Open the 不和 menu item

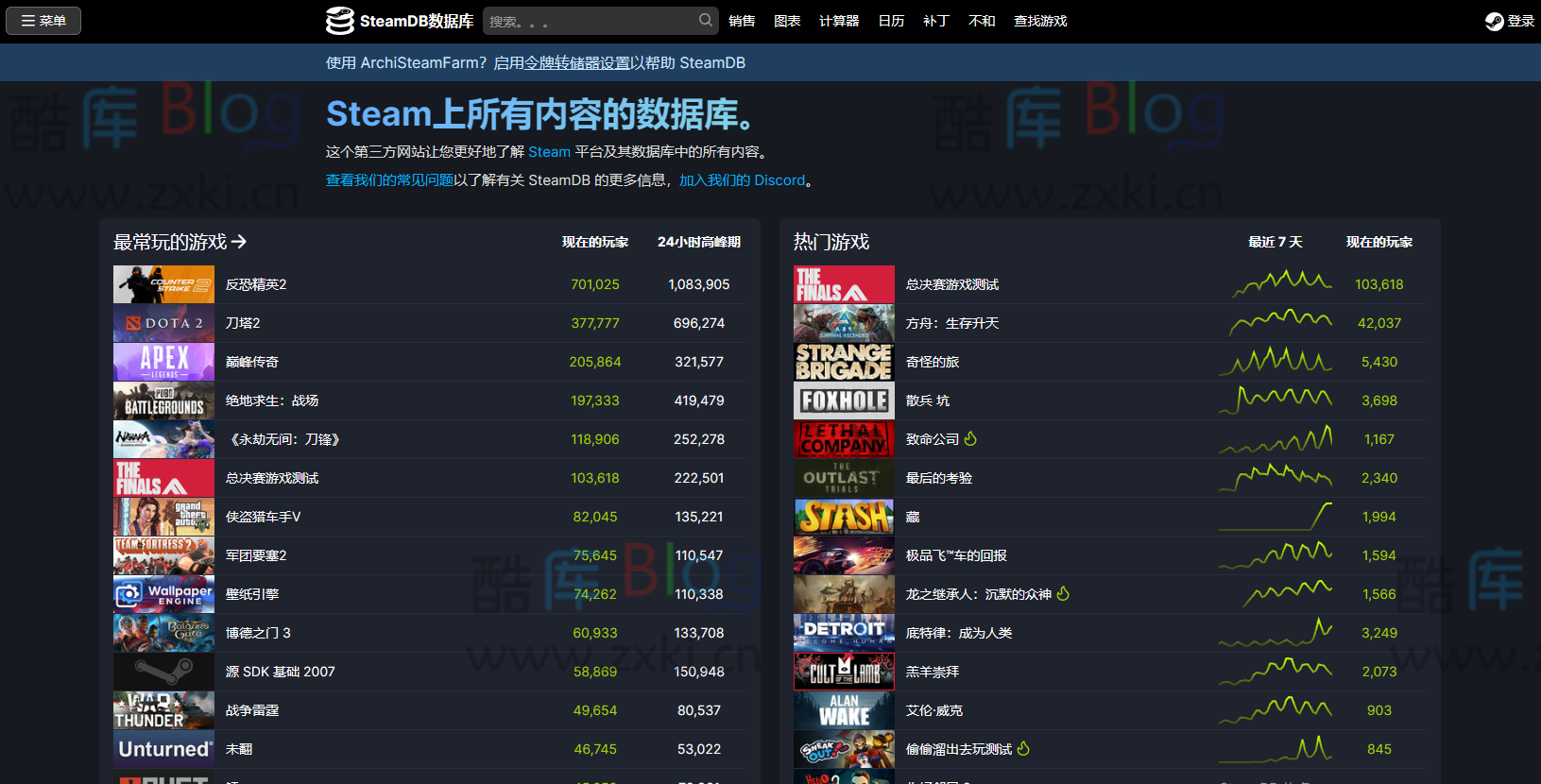tap(982, 21)
